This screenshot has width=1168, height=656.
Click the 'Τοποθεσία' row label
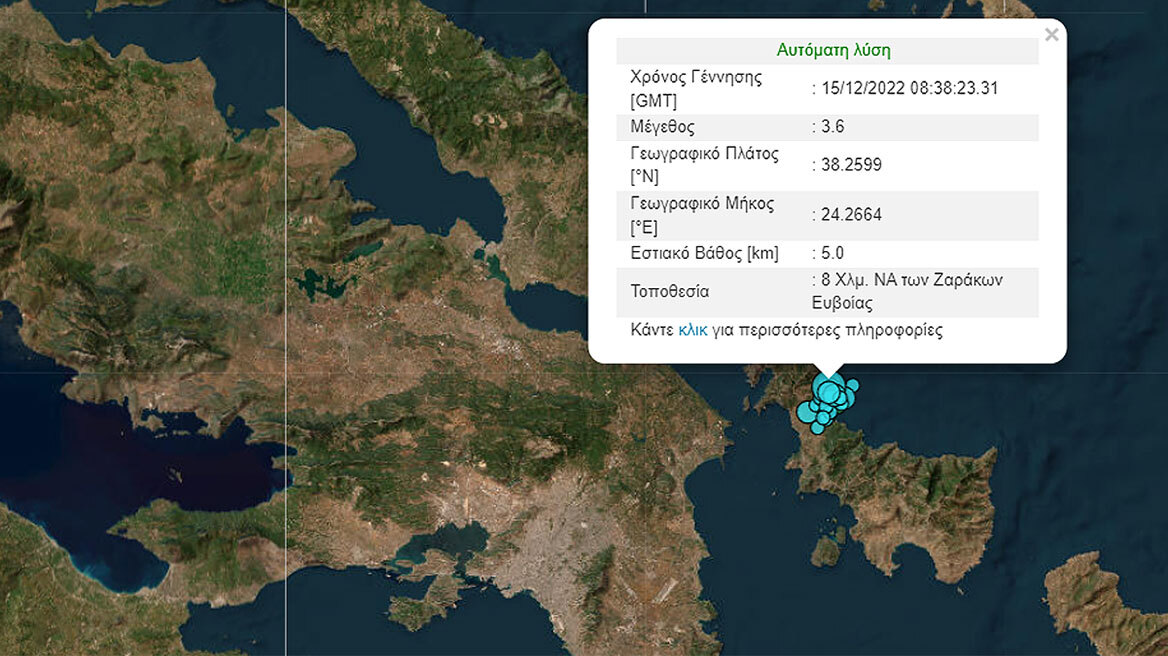669,292
